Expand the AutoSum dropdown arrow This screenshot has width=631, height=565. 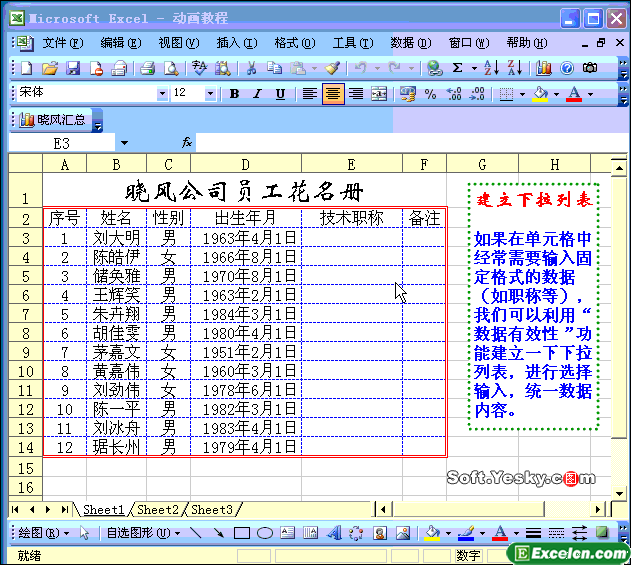tap(474, 68)
